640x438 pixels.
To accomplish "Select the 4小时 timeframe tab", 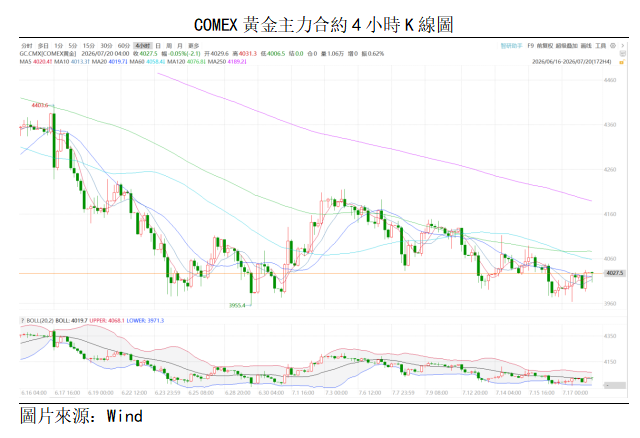I will 142,46.
